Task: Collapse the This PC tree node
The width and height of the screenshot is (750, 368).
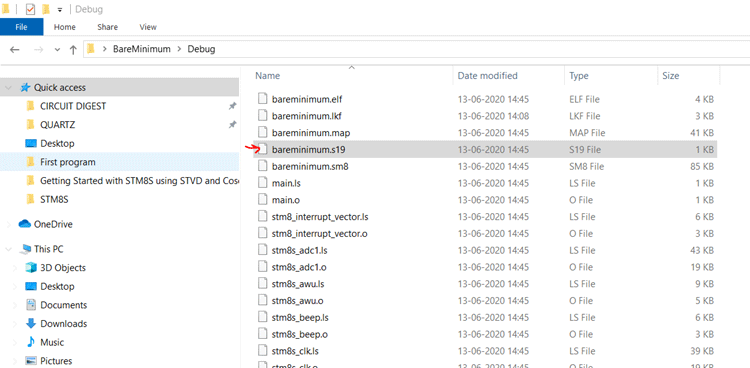Action: (8, 249)
